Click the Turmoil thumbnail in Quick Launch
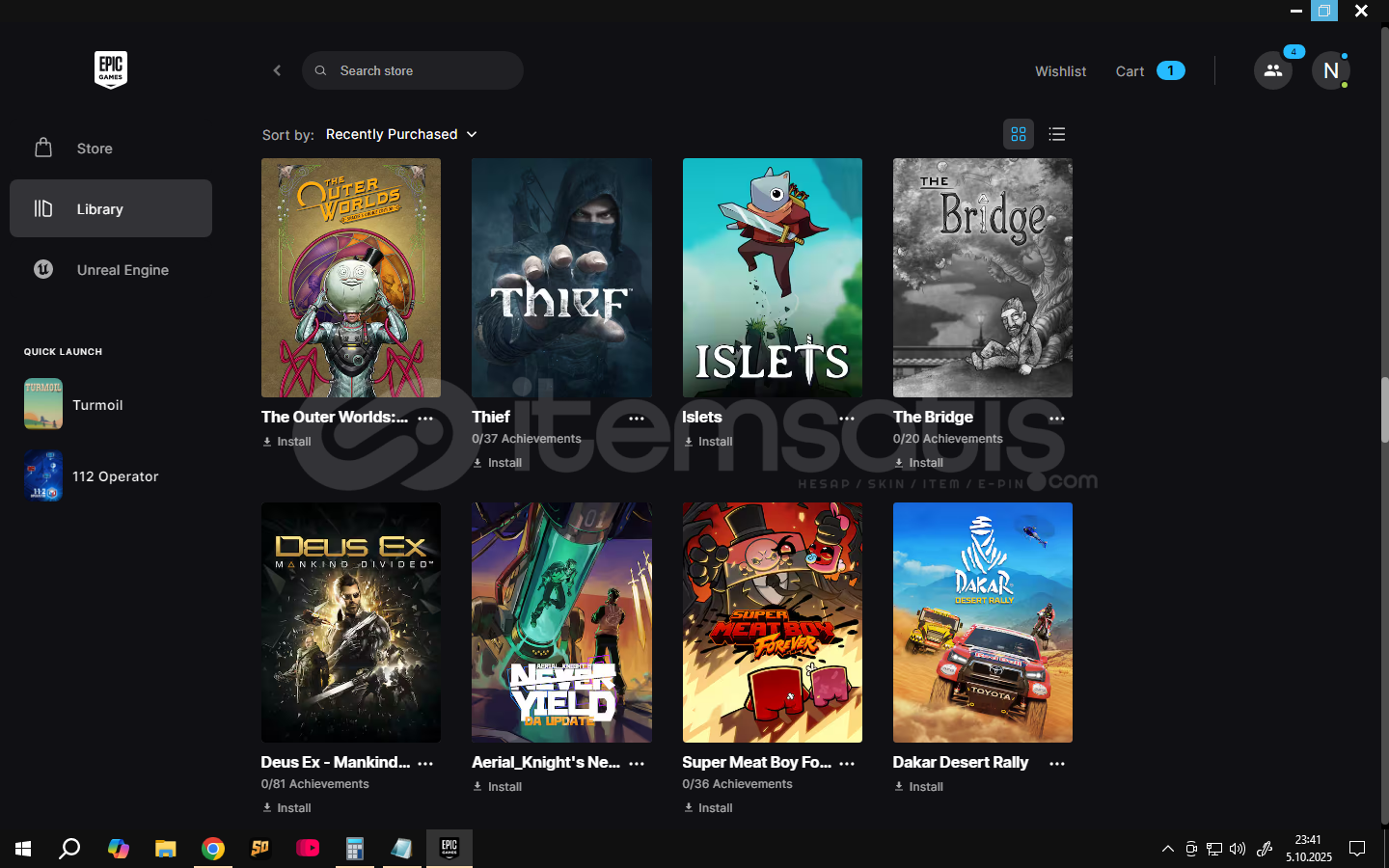The width and height of the screenshot is (1389, 868). (x=43, y=404)
